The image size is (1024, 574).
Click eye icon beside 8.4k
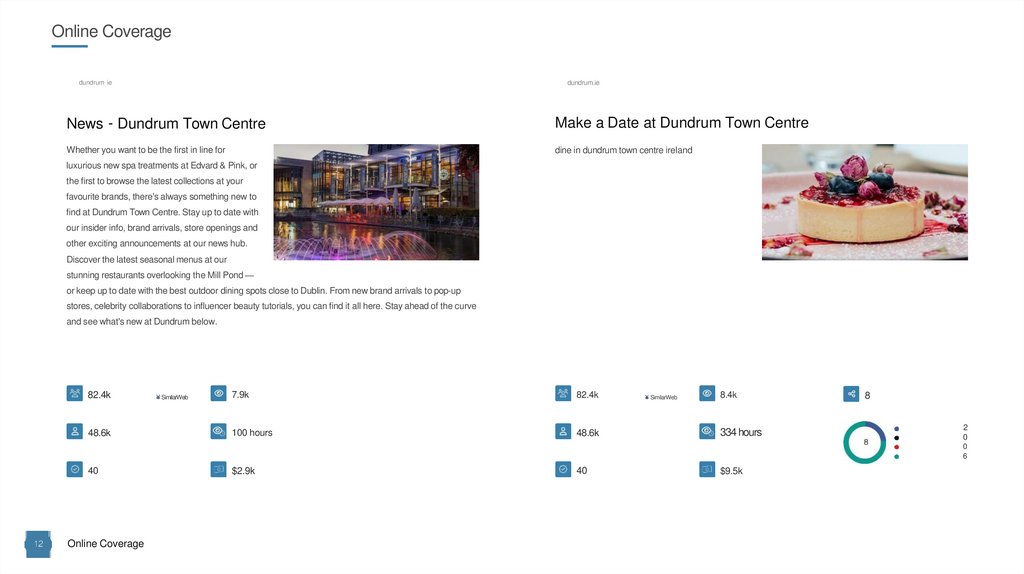click(x=707, y=393)
